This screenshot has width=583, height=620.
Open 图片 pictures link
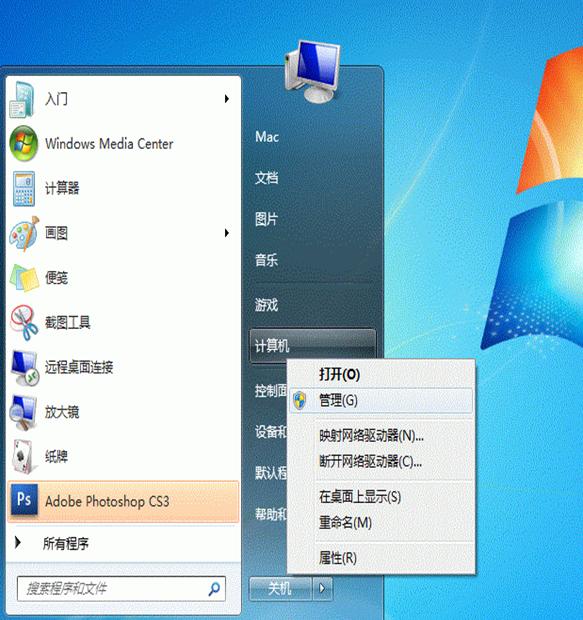point(266,219)
